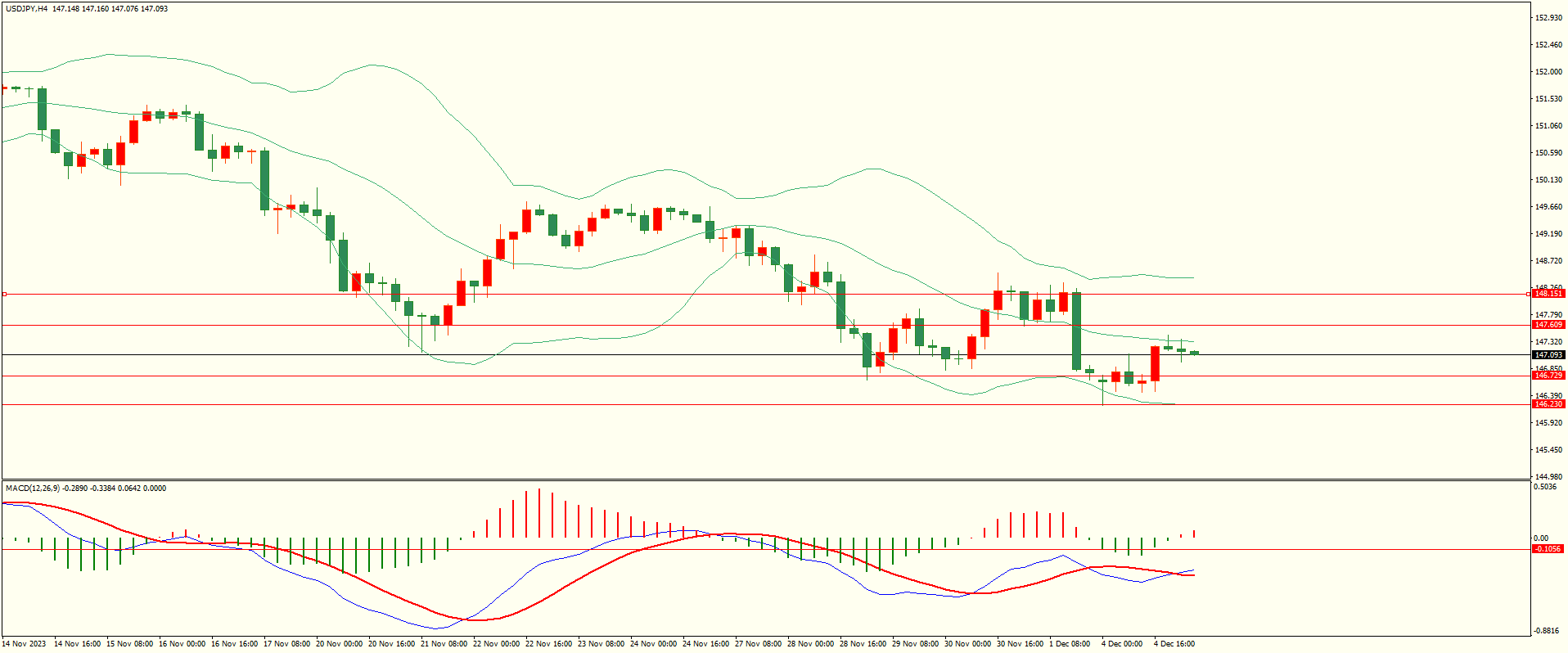Viewport: 1568px width, 653px height.
Task: Click the 30 Nov 16:00 time label
Action: 1020,644
